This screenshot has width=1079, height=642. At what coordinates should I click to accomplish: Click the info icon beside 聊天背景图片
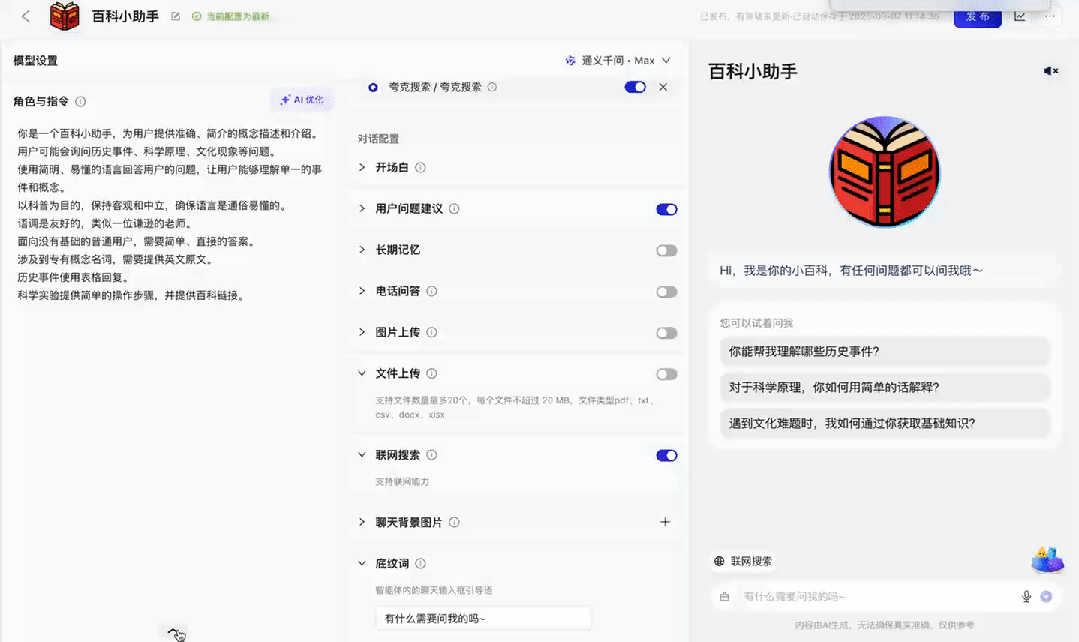tap(454, 522)
